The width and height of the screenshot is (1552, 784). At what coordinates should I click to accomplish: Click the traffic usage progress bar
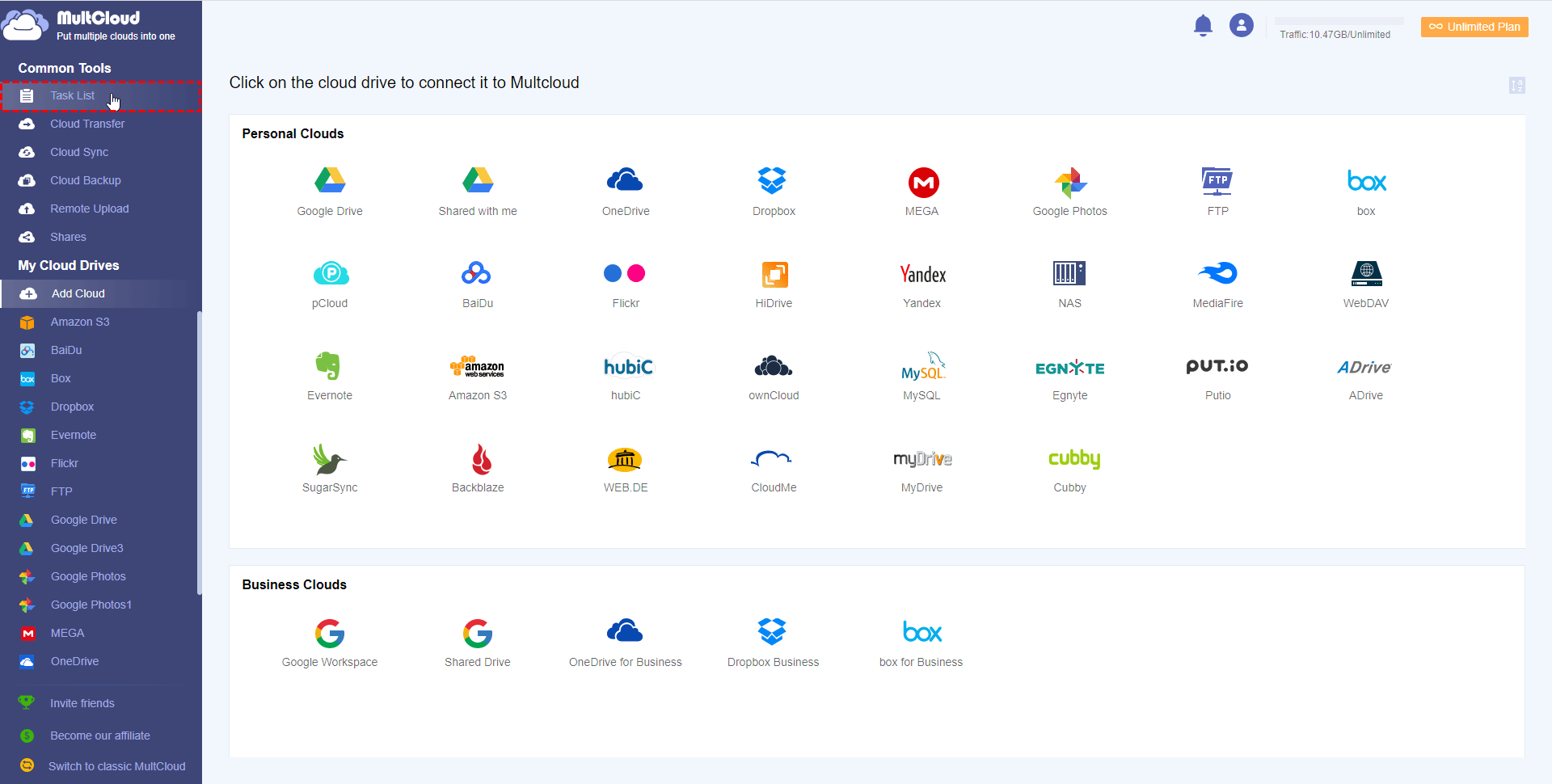click(x=1339, y=21)
